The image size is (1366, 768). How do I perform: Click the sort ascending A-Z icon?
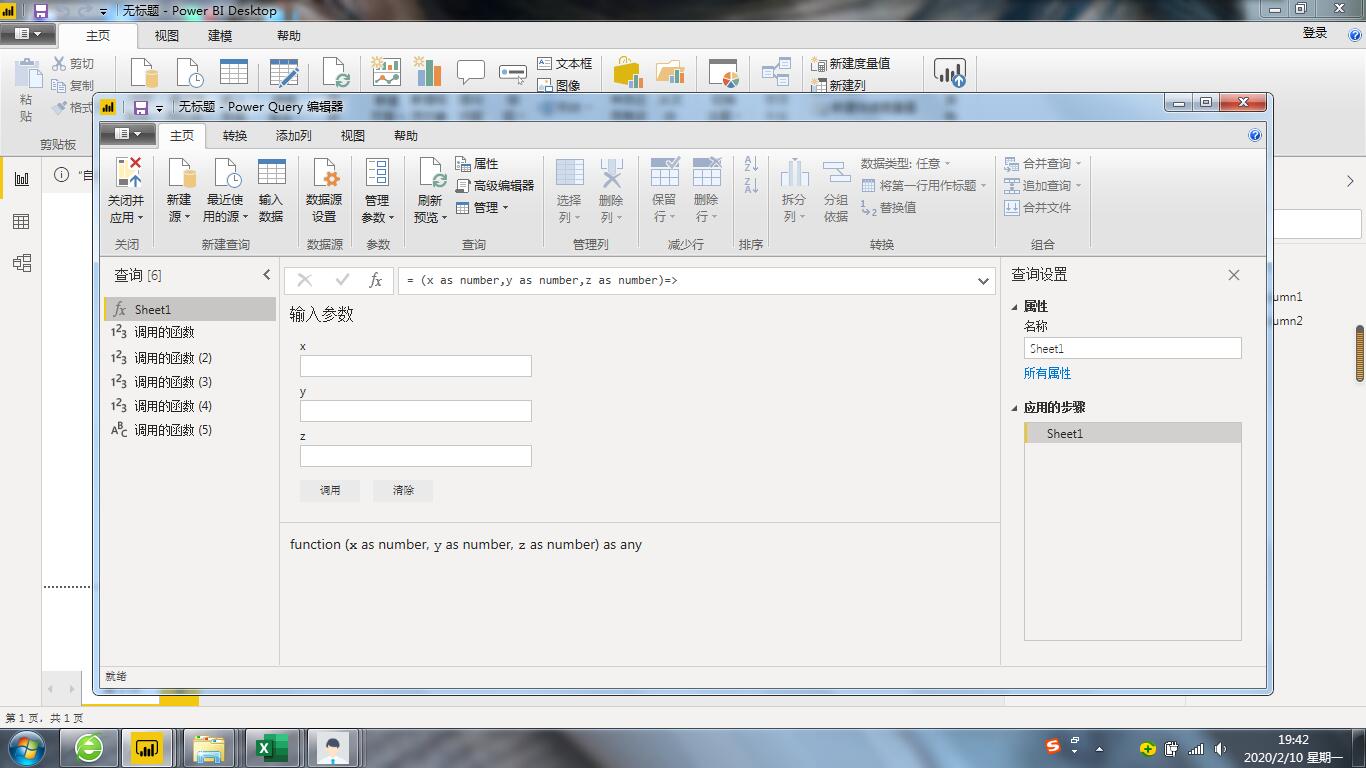[751, 164]
